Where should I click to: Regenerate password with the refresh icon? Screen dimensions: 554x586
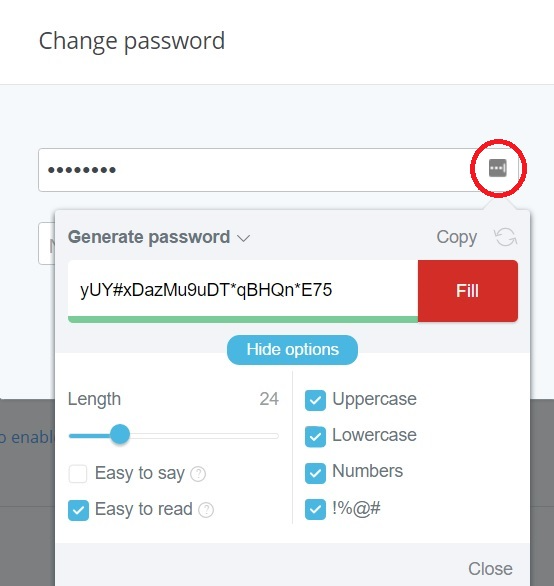point(505,237)
